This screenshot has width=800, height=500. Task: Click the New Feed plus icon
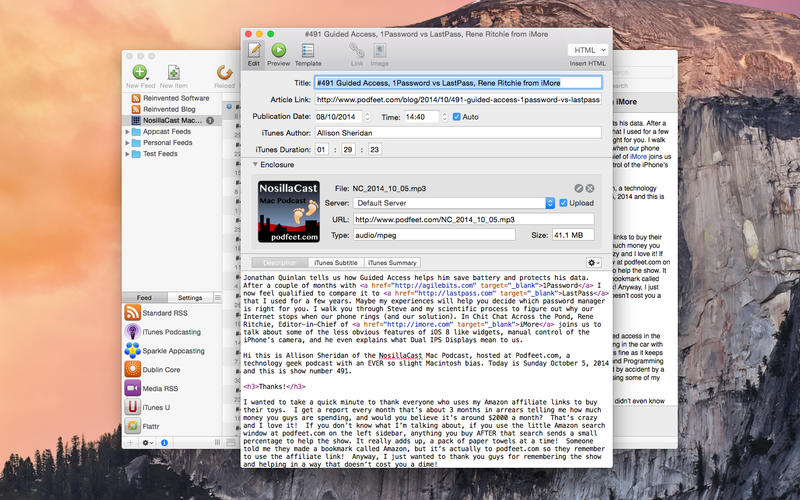(x=140, y=73)
